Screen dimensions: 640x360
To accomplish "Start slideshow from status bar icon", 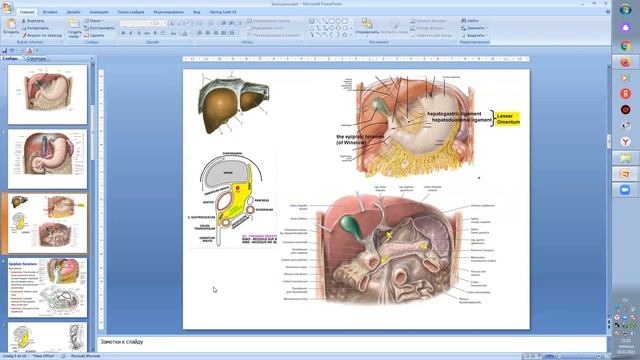I will 540,356.
